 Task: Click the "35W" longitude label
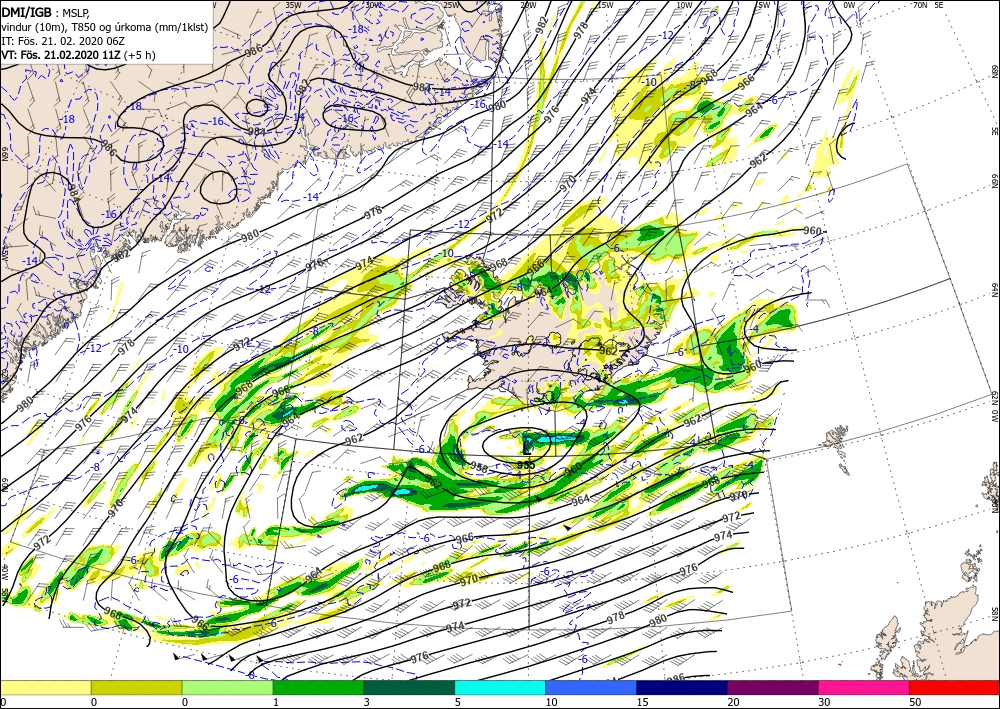click(x=293, y=5)
